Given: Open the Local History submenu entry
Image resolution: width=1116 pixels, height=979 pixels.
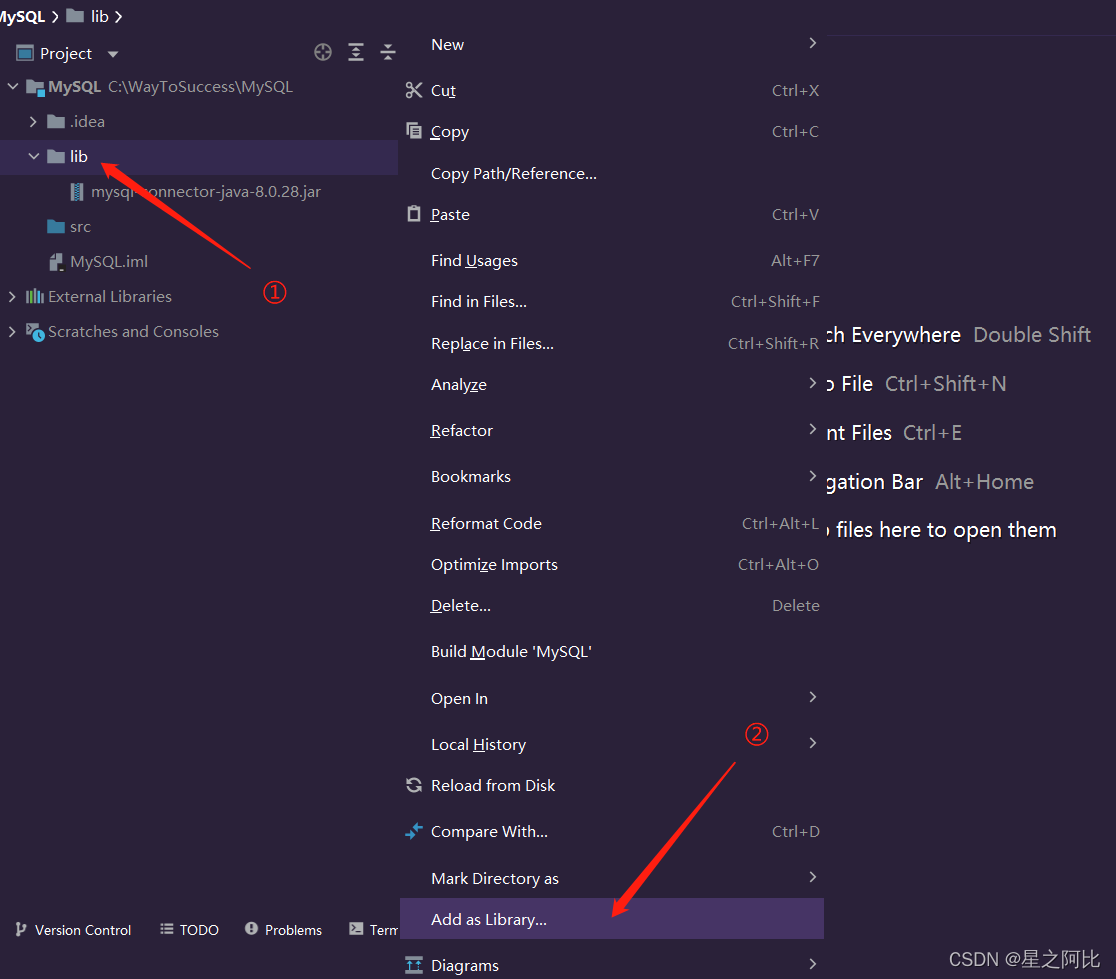Looking at the screenshot, I should pyautogui.click(x=611, y=744).
